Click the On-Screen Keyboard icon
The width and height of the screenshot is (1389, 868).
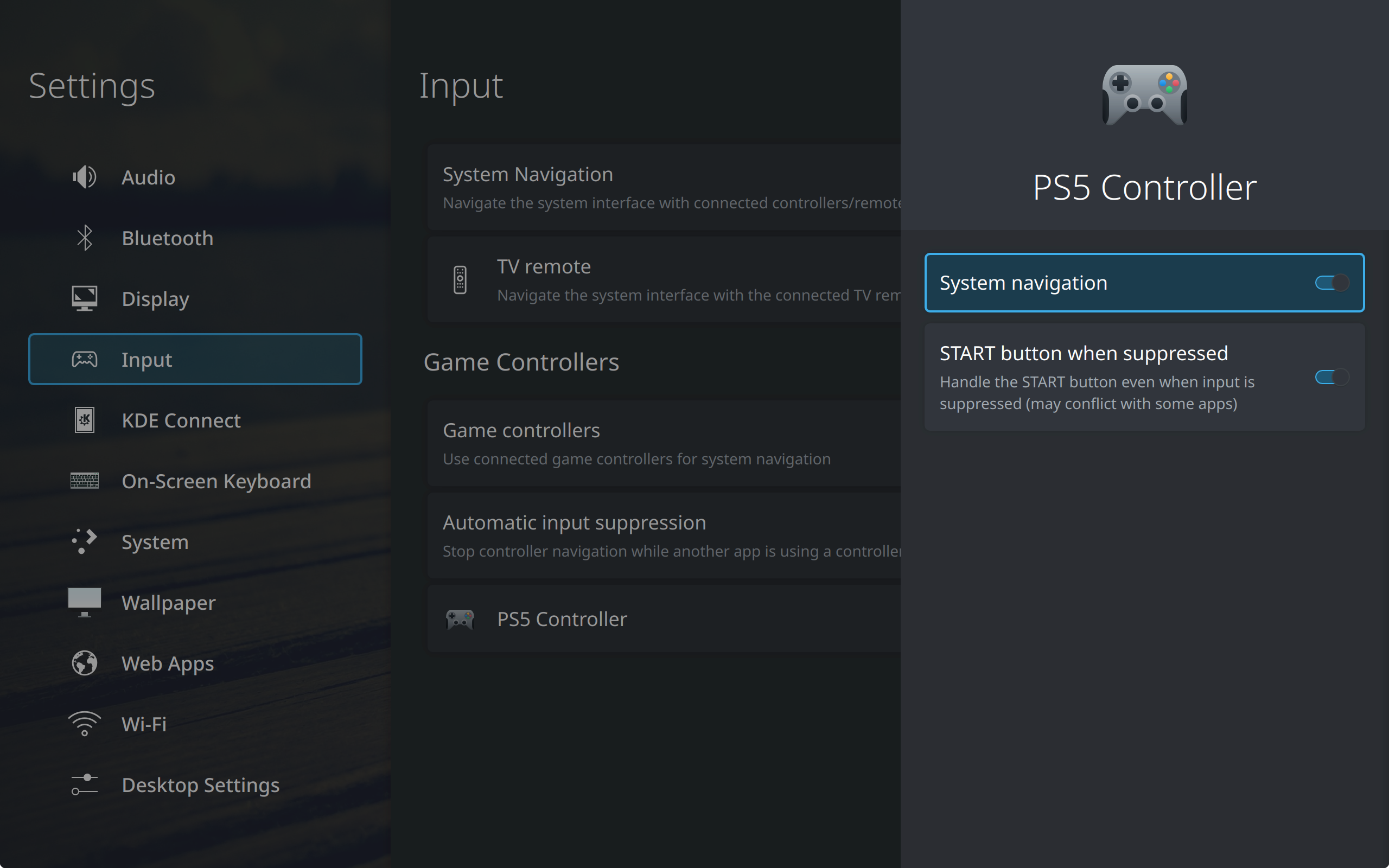click(x=85, y=481)
